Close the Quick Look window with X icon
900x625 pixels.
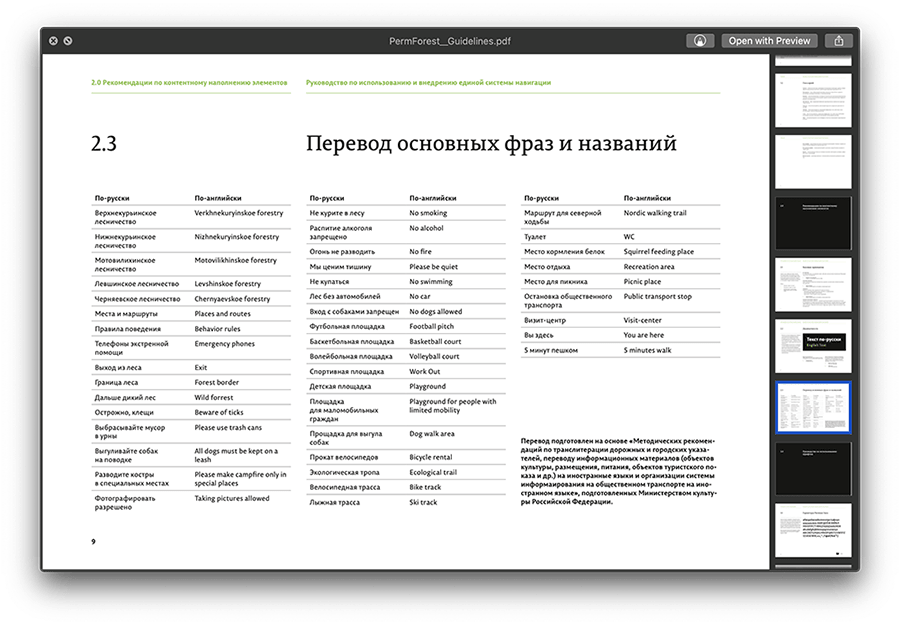pos(53,41)
